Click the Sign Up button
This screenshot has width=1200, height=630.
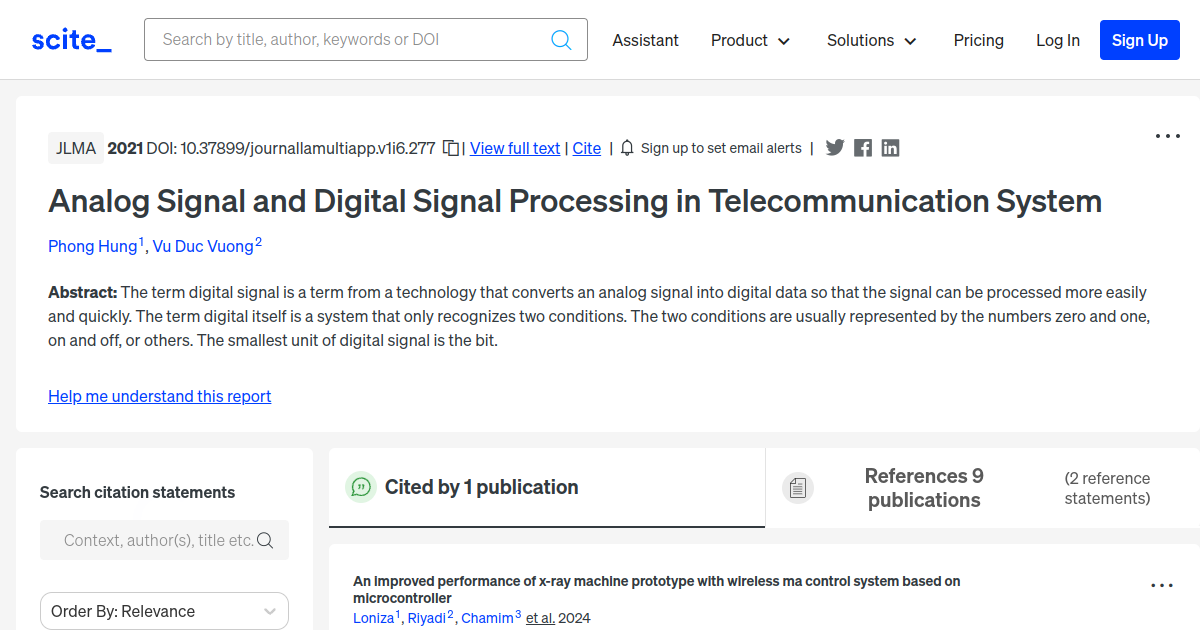(x=1140, y=40)
